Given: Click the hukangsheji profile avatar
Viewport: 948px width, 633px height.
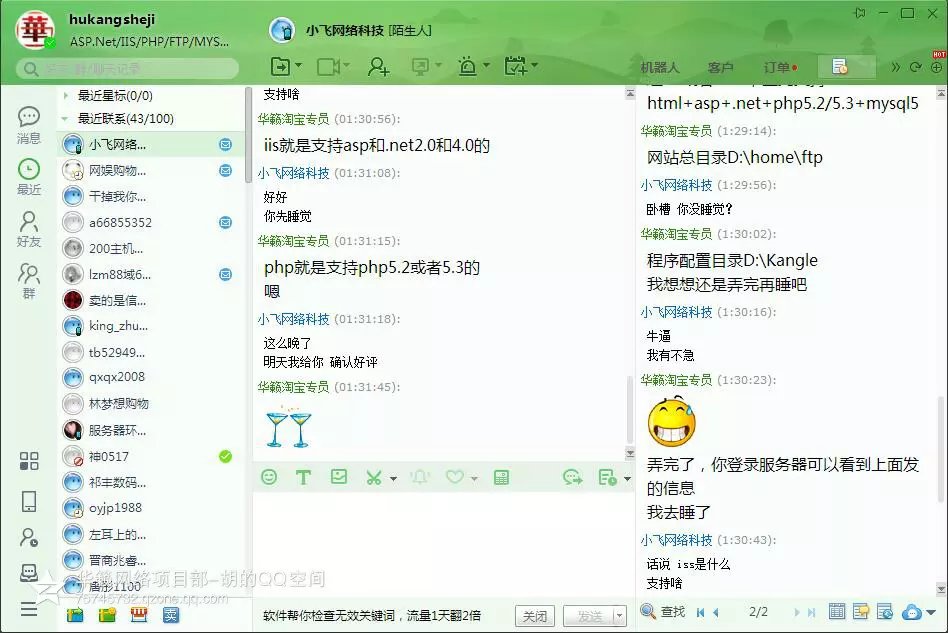Looking at the screenshot, I should pyautogui.click(x=34, y=31).
